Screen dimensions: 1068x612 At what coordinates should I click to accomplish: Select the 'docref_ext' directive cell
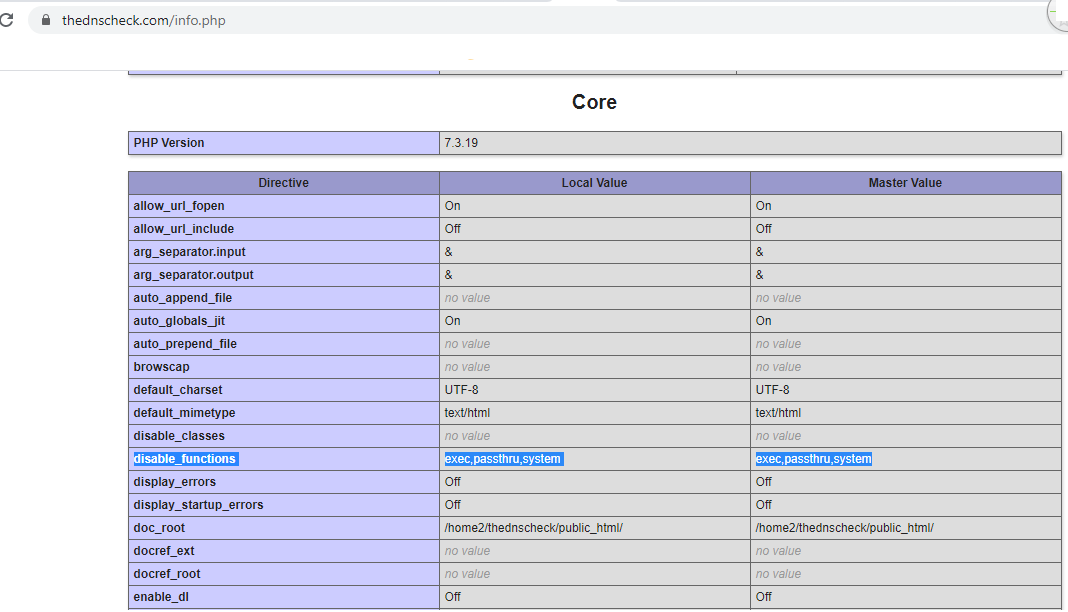(x=284, y=551)
